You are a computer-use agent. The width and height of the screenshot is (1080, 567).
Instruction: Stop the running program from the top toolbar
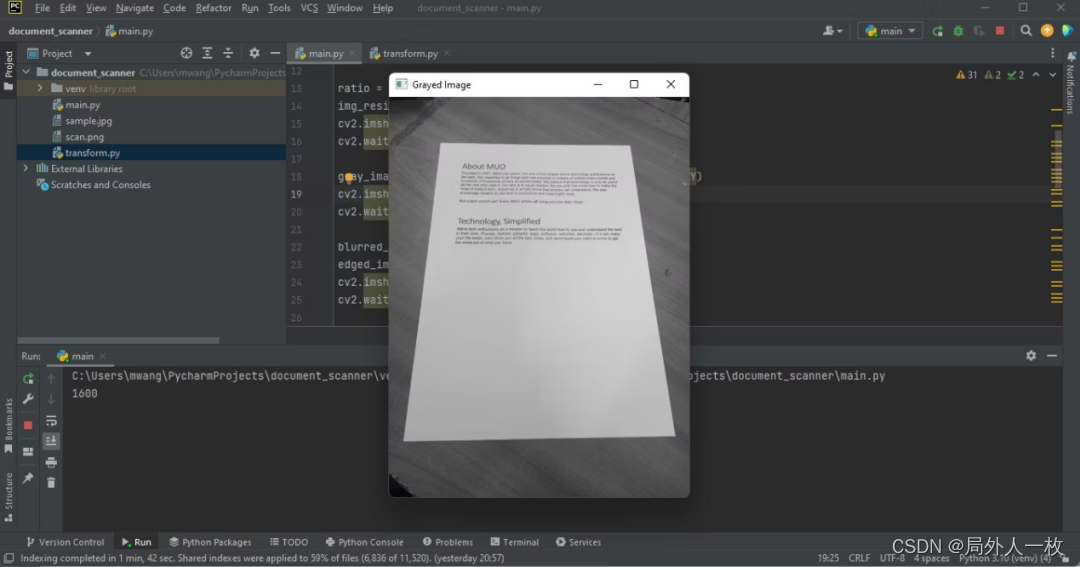(x=999, y=31)
